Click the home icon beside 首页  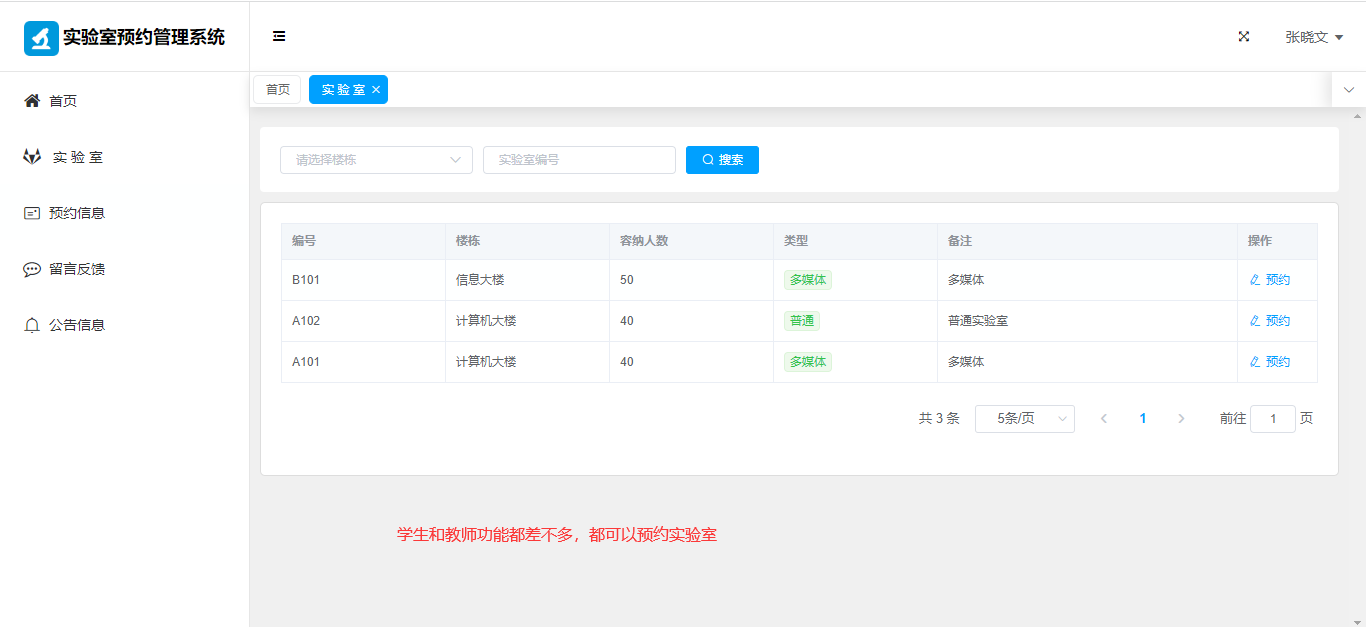pyautogui.click(x=32, y=101)
